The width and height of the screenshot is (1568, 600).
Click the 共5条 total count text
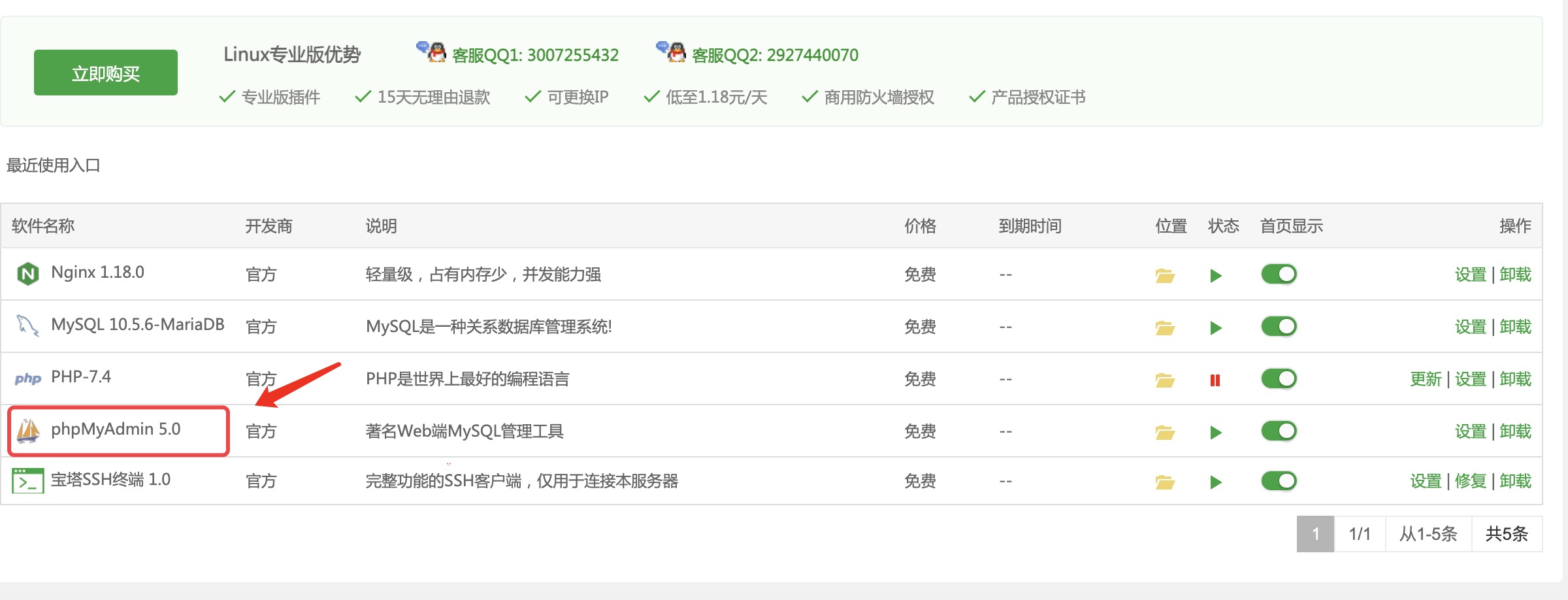tap(1507, 534)
